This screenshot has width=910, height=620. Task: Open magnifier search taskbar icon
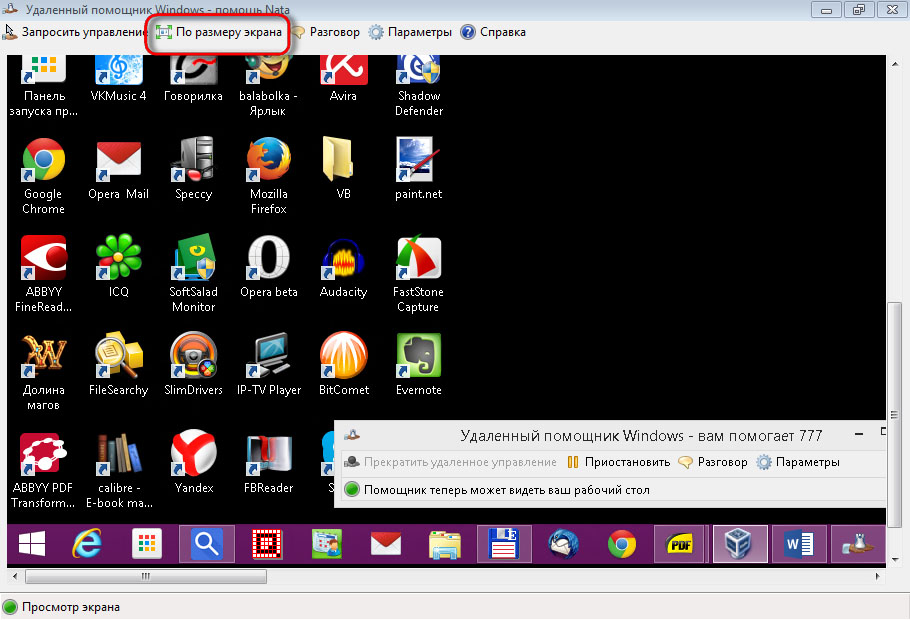(207, 545)
